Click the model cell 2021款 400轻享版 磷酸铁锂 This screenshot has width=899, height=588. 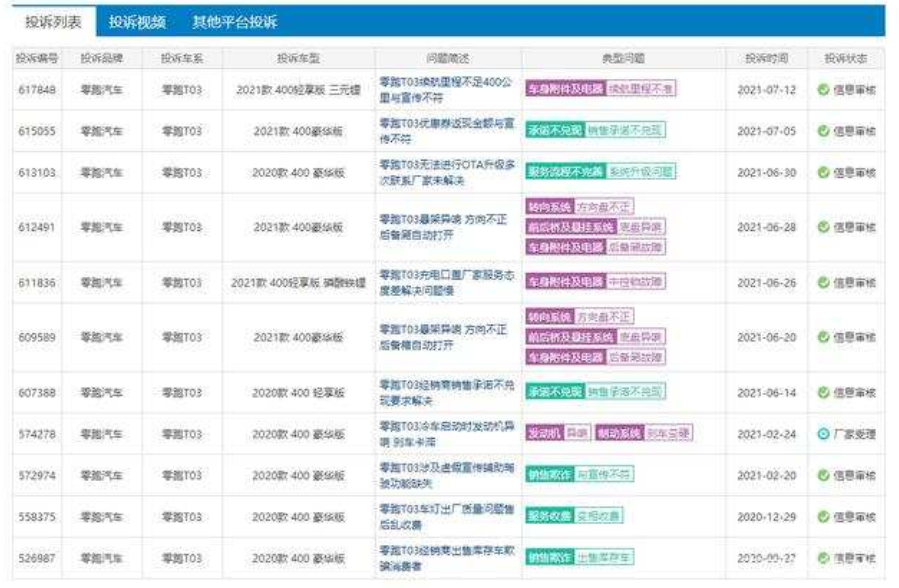(x=298, y=283)
